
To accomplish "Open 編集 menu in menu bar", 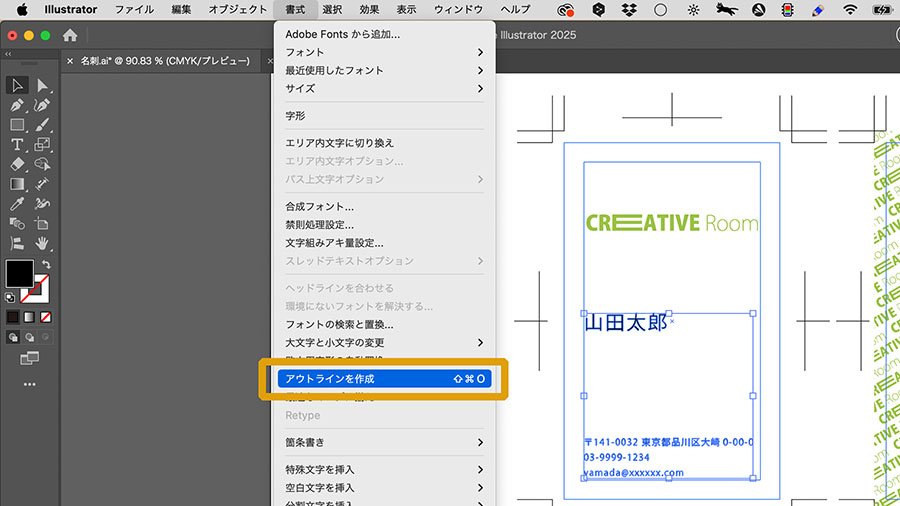I will coord(181,10).
